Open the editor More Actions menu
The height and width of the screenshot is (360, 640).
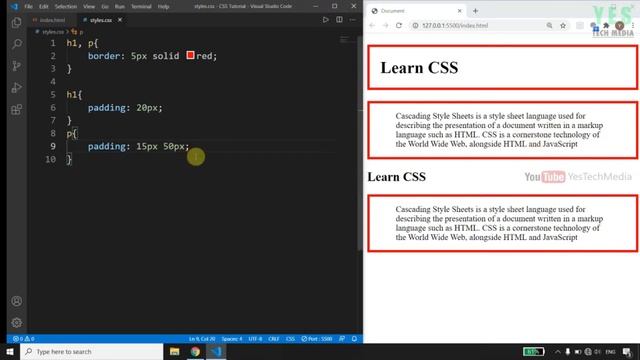353,20
